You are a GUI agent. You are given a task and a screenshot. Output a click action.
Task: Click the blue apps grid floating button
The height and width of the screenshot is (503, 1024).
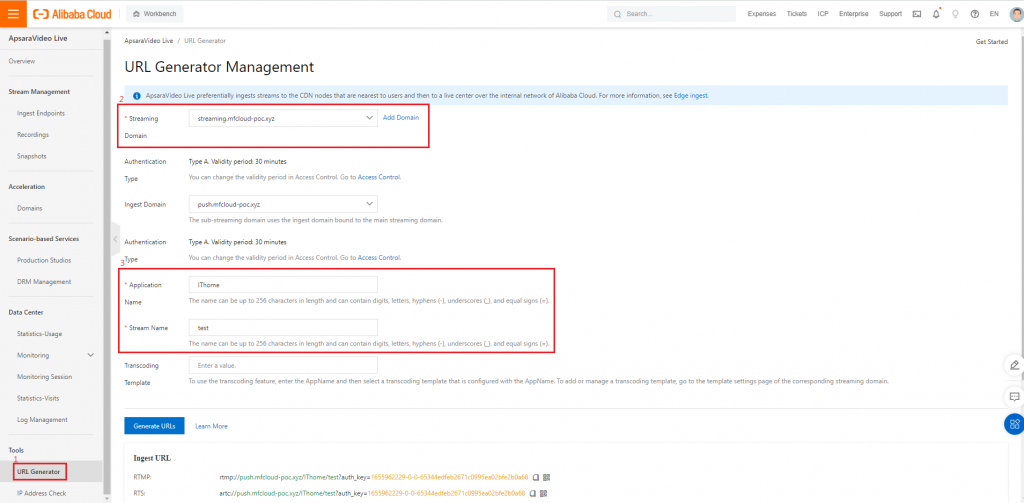point(1014,424)
